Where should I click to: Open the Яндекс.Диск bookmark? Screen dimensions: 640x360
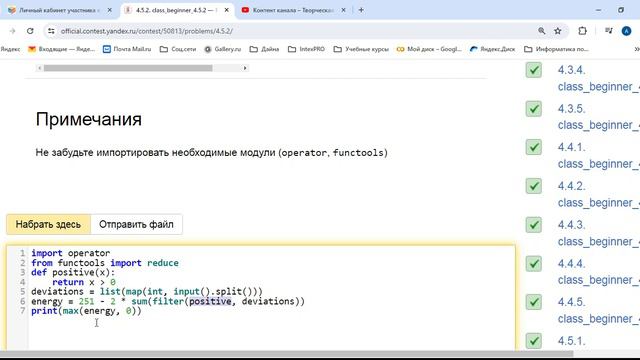click(x=492, y=49)
